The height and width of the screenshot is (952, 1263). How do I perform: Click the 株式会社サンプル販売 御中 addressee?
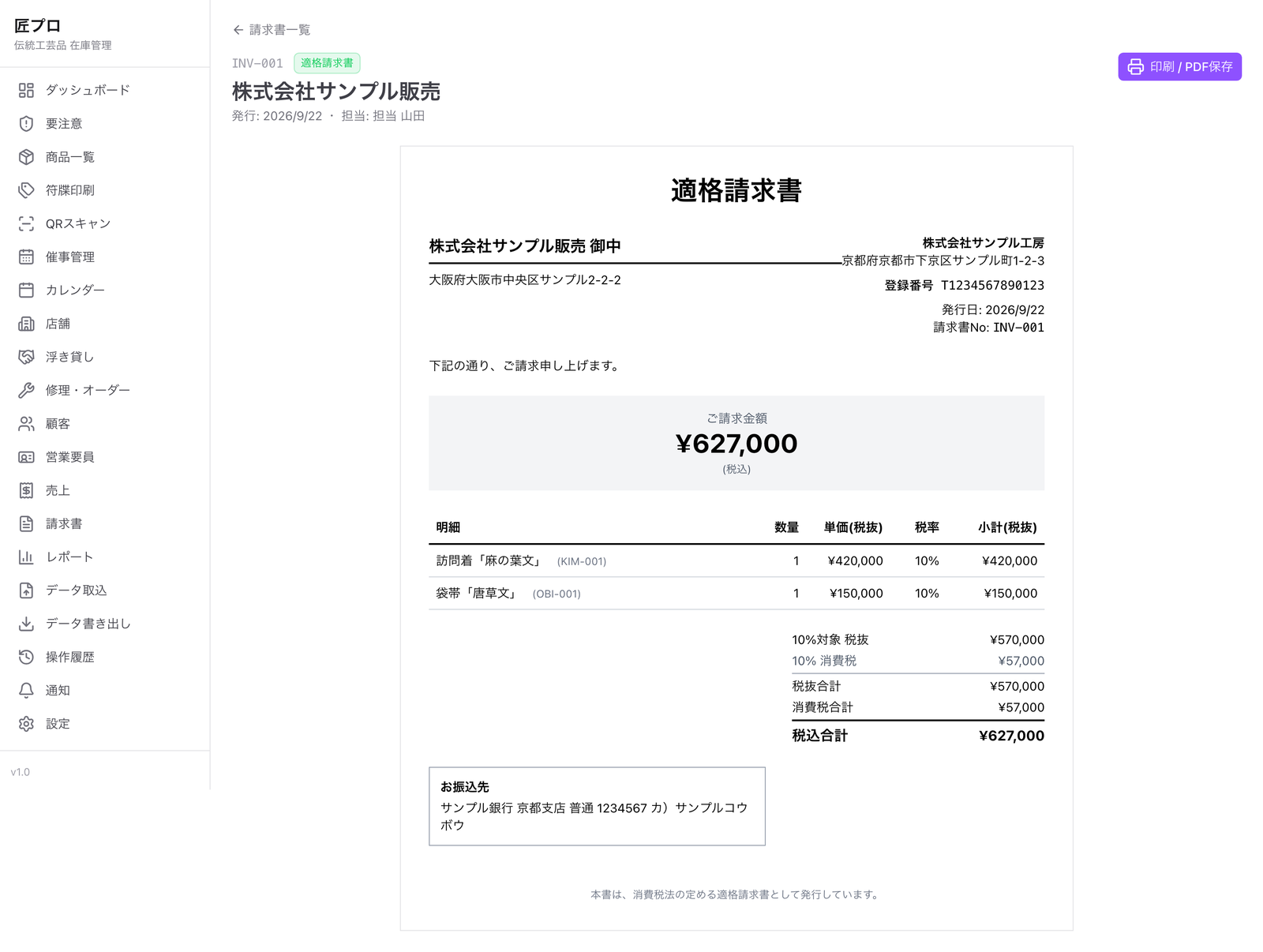[525, 246]
